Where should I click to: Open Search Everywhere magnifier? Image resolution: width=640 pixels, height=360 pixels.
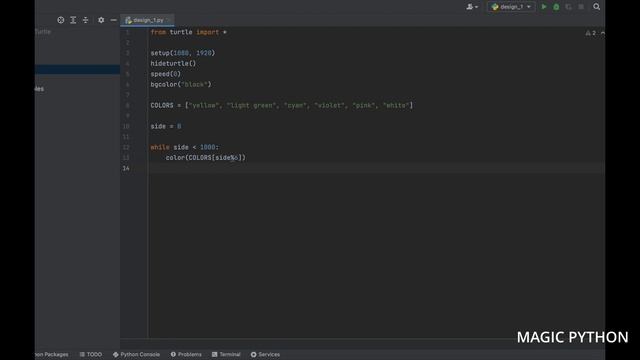pyautogui.click(x=596, y=7)
